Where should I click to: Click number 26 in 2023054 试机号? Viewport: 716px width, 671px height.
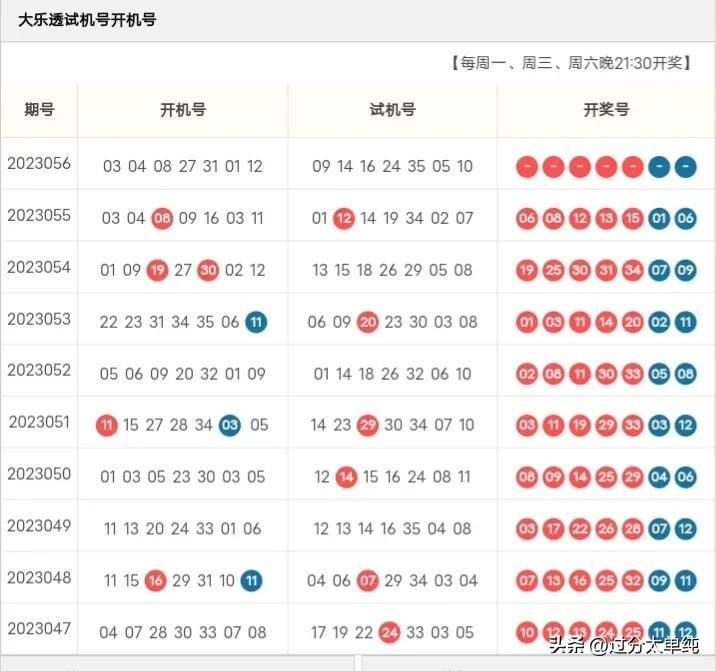(x=388, y=270)
